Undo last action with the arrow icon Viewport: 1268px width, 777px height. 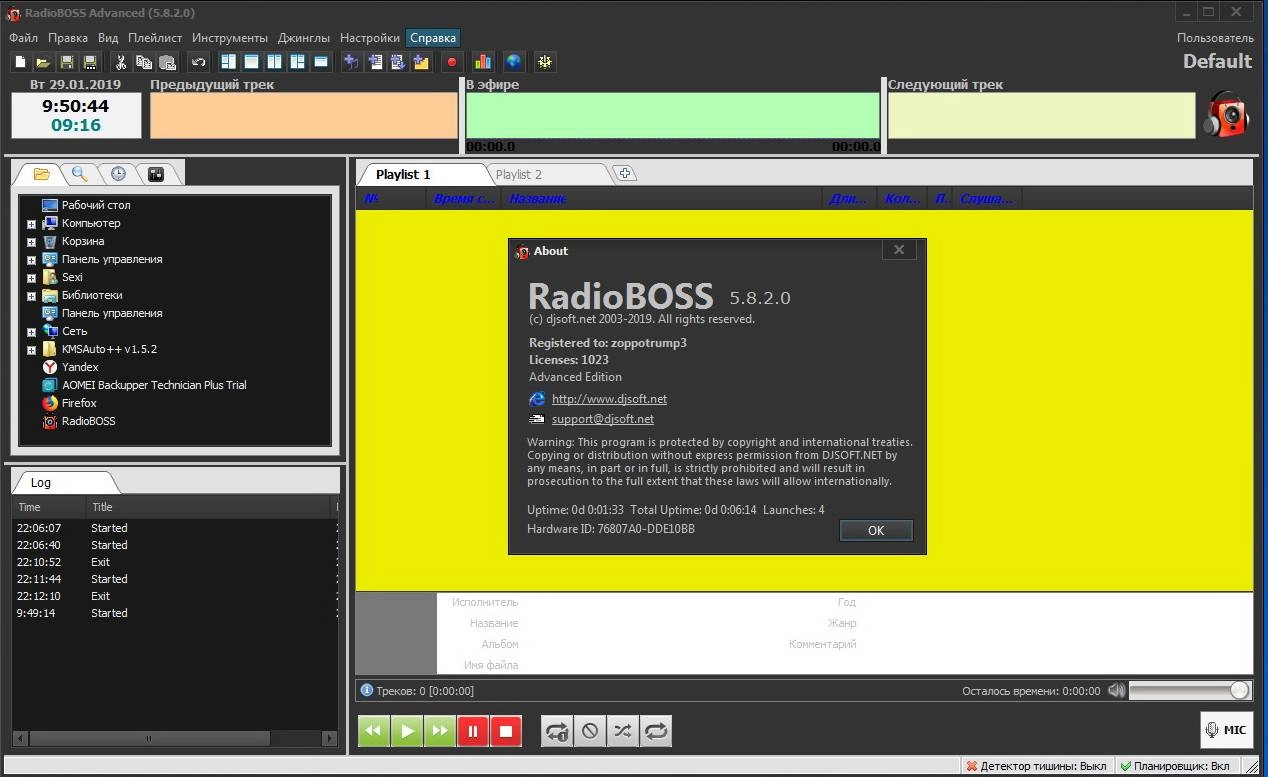click(x=198, y=62)
